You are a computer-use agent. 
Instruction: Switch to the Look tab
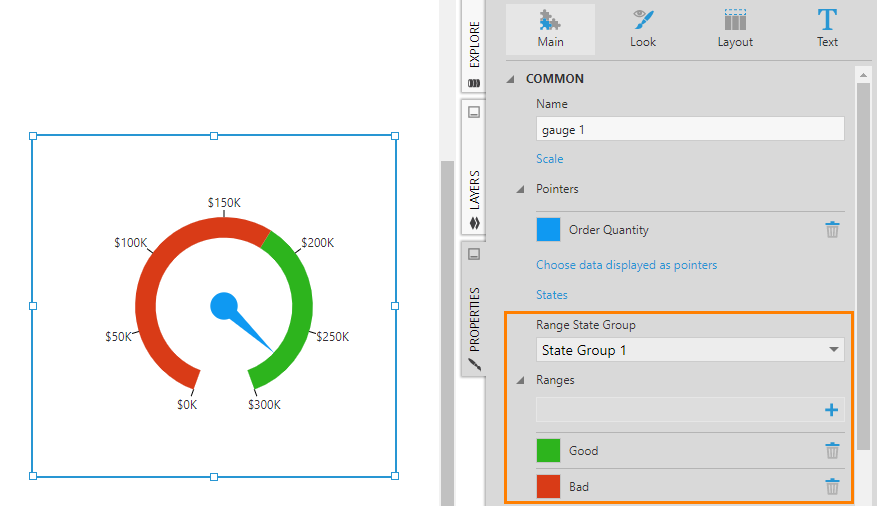click(643, 29)
